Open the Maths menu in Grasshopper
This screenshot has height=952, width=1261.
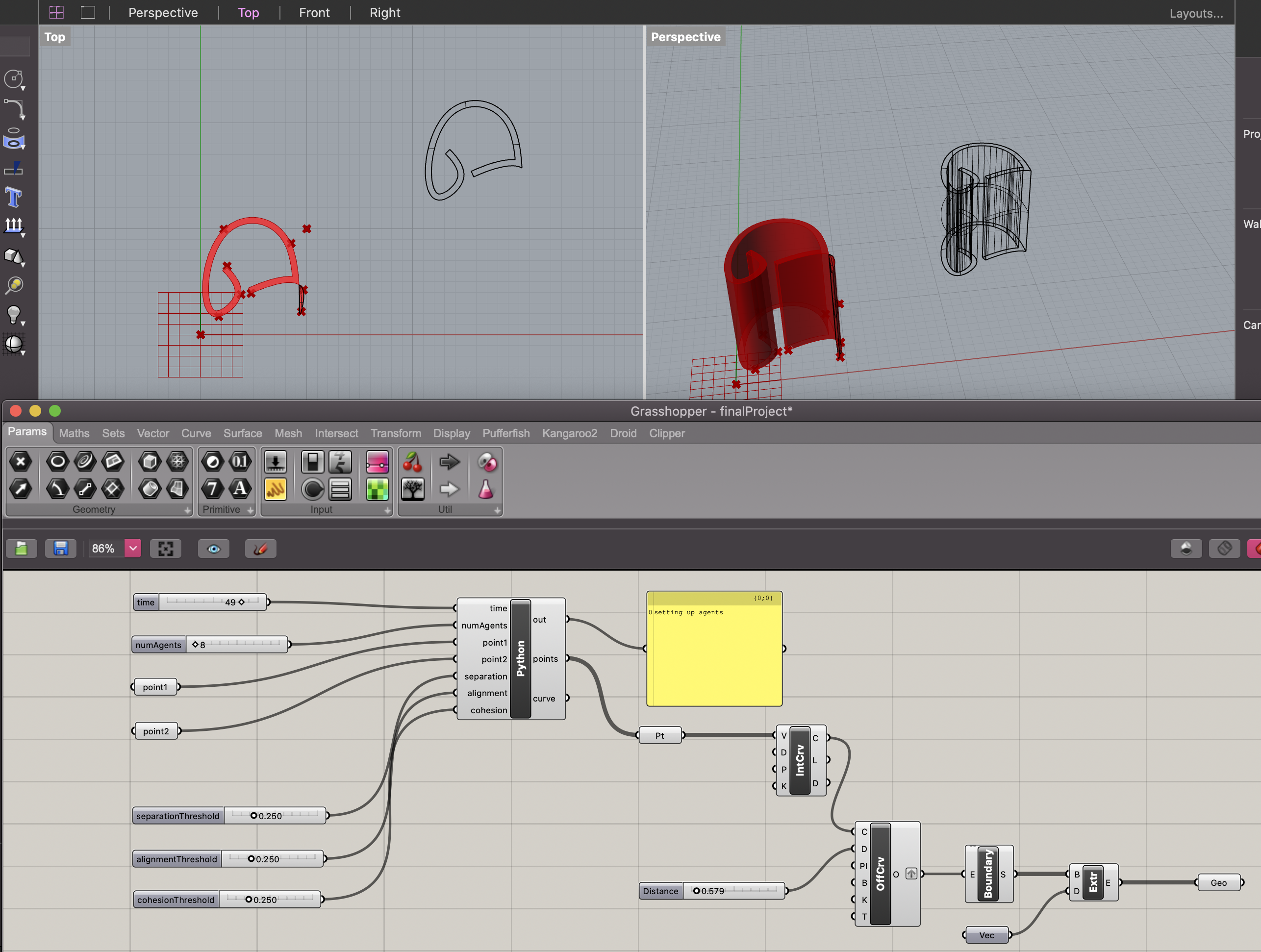74,432
